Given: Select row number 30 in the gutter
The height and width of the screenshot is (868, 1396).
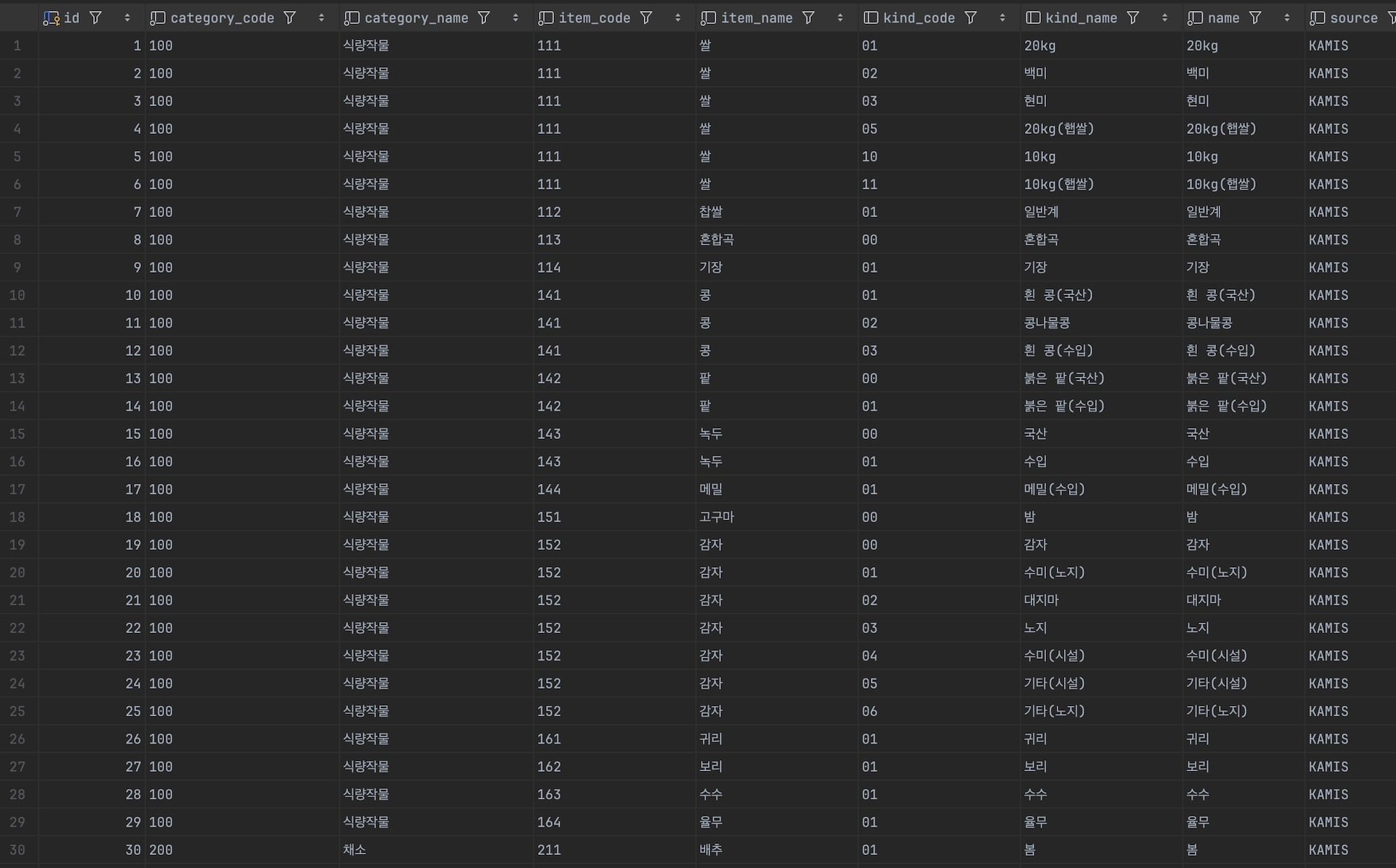Looking at the screenshot, I should [17, 850].
